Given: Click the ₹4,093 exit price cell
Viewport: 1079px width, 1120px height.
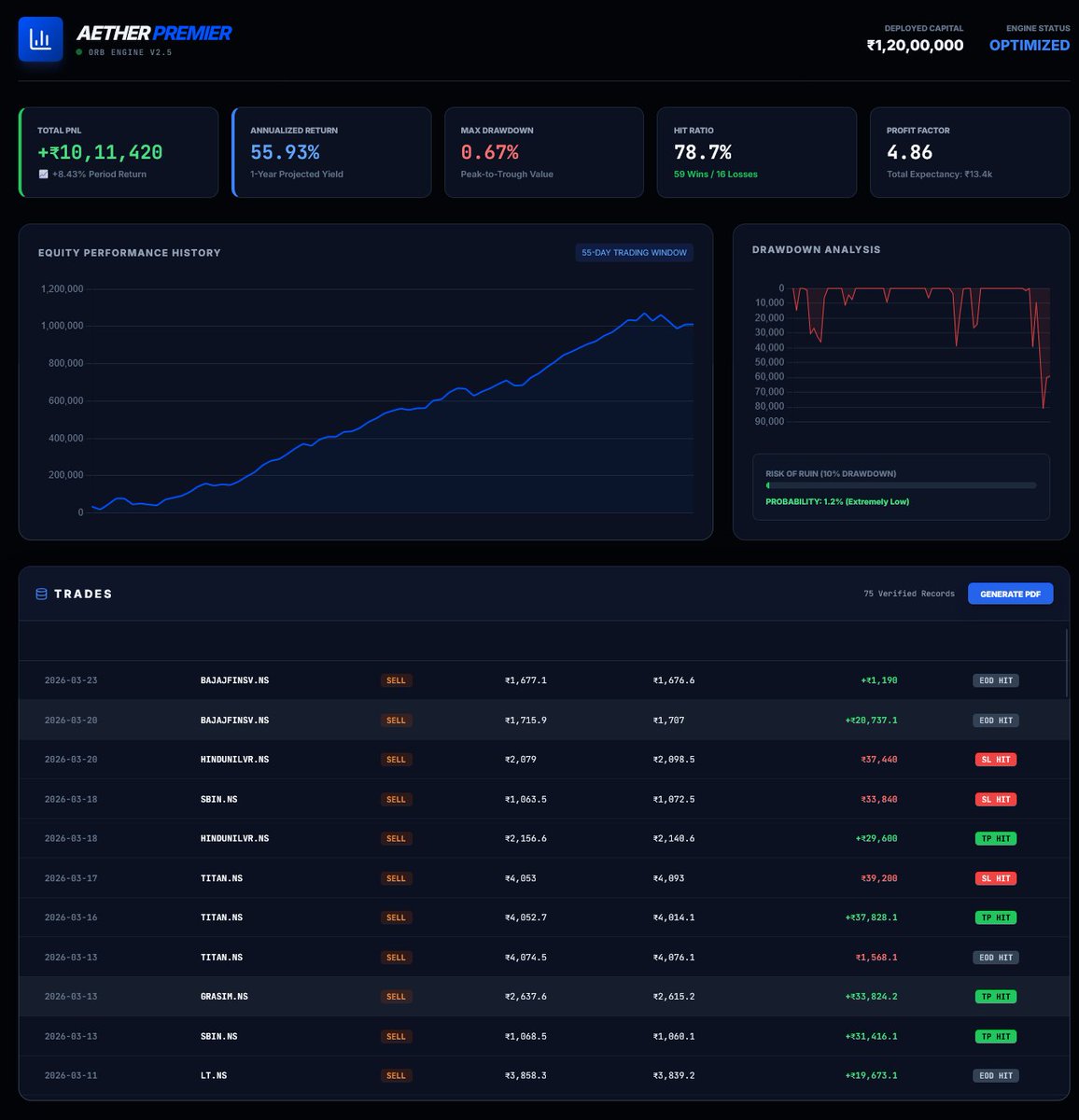Looking at the screenshot, I should [668, 878].
